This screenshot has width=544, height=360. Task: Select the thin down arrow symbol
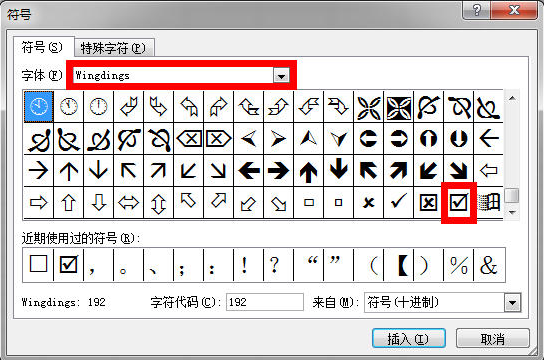[x=98, y=171]
